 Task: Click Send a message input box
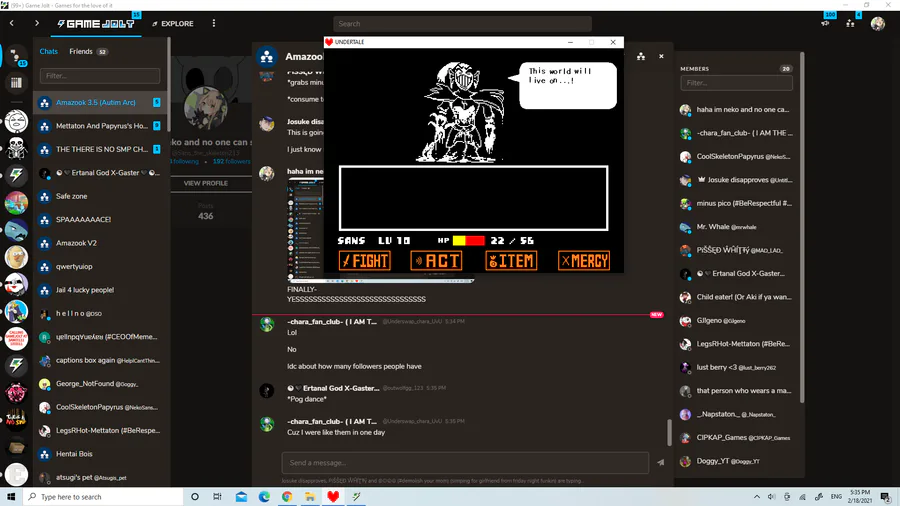pyautogui.click(x=465, y=463)
